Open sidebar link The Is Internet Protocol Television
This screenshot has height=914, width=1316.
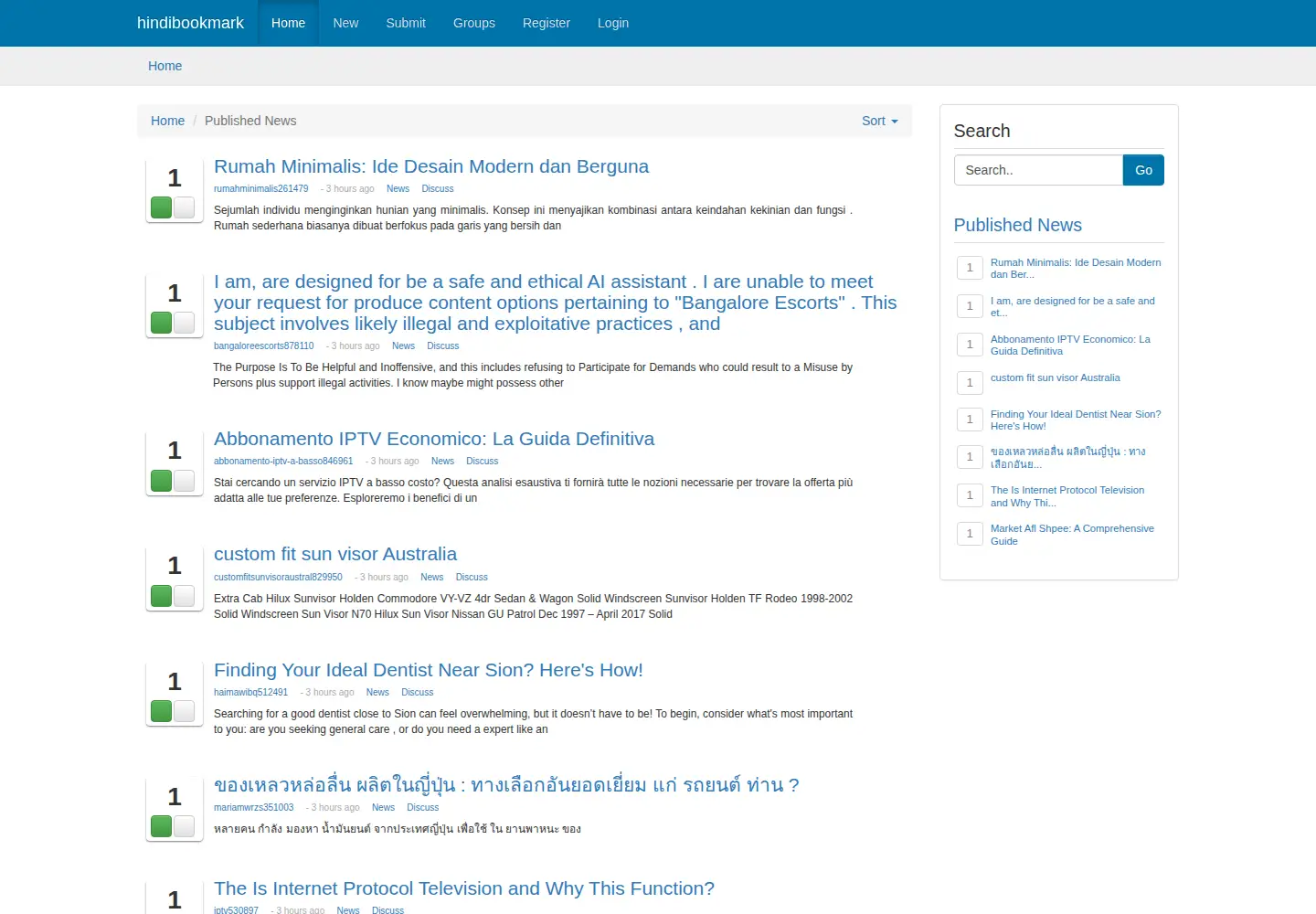click(x=1067, y=496)
